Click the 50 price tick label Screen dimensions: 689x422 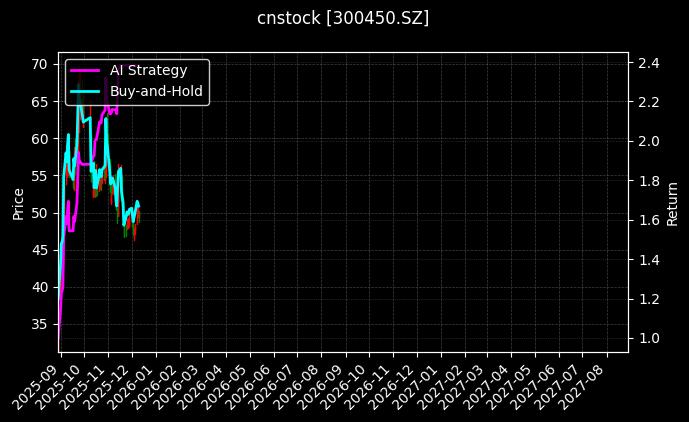(40, 213)
